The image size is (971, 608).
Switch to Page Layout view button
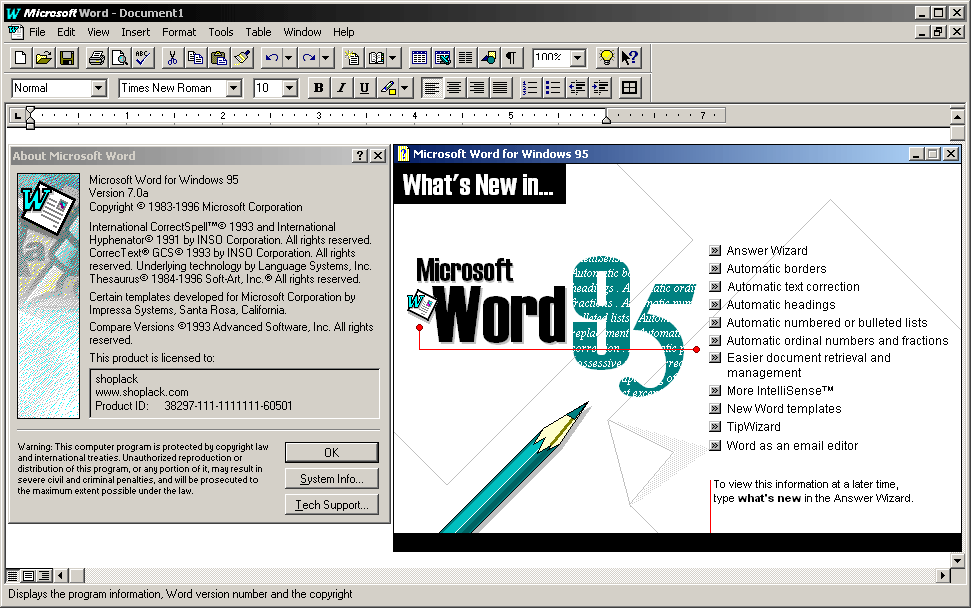(x=28, y=576)
